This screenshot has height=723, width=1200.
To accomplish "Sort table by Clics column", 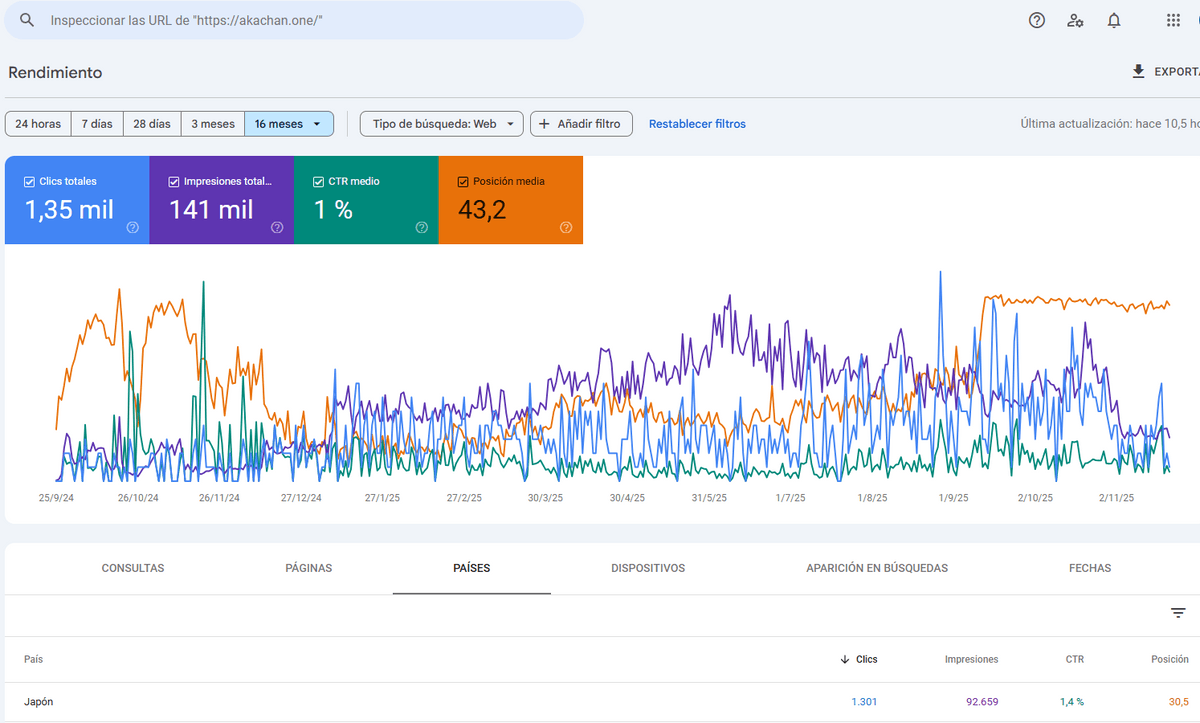I will pos(866,659).
